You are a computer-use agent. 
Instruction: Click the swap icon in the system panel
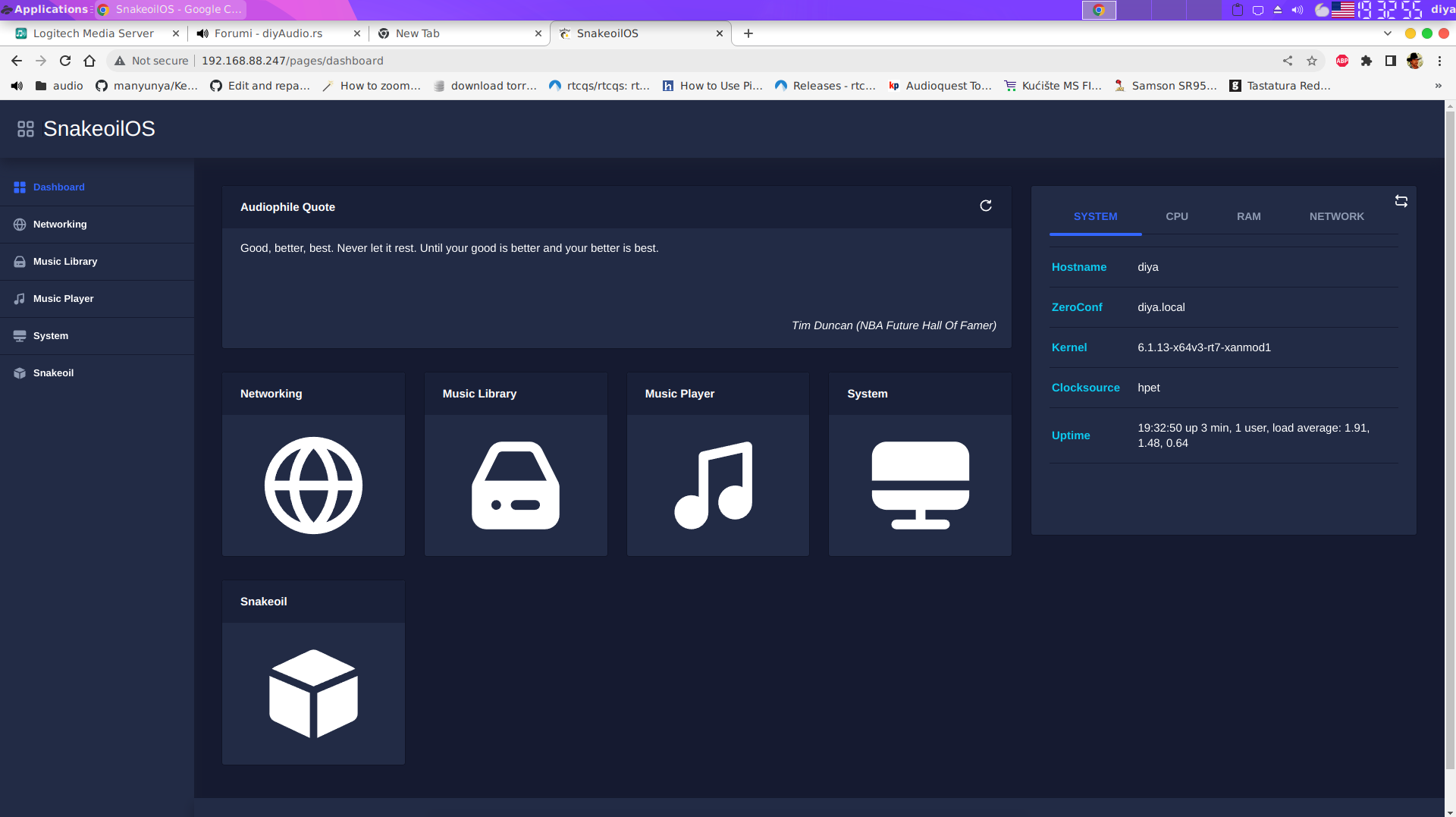tap(1401, 201)
